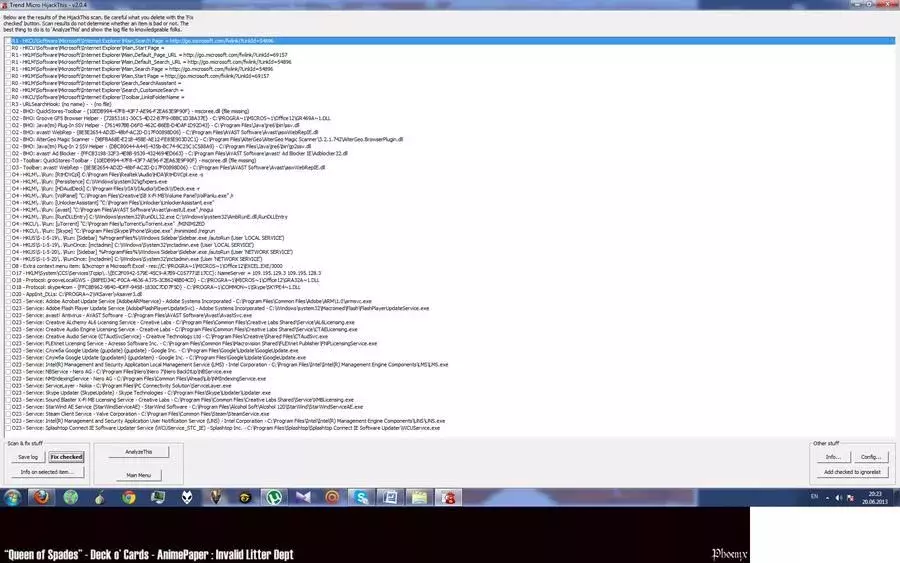Click the EN language indicator

click(x=814, y=496)
